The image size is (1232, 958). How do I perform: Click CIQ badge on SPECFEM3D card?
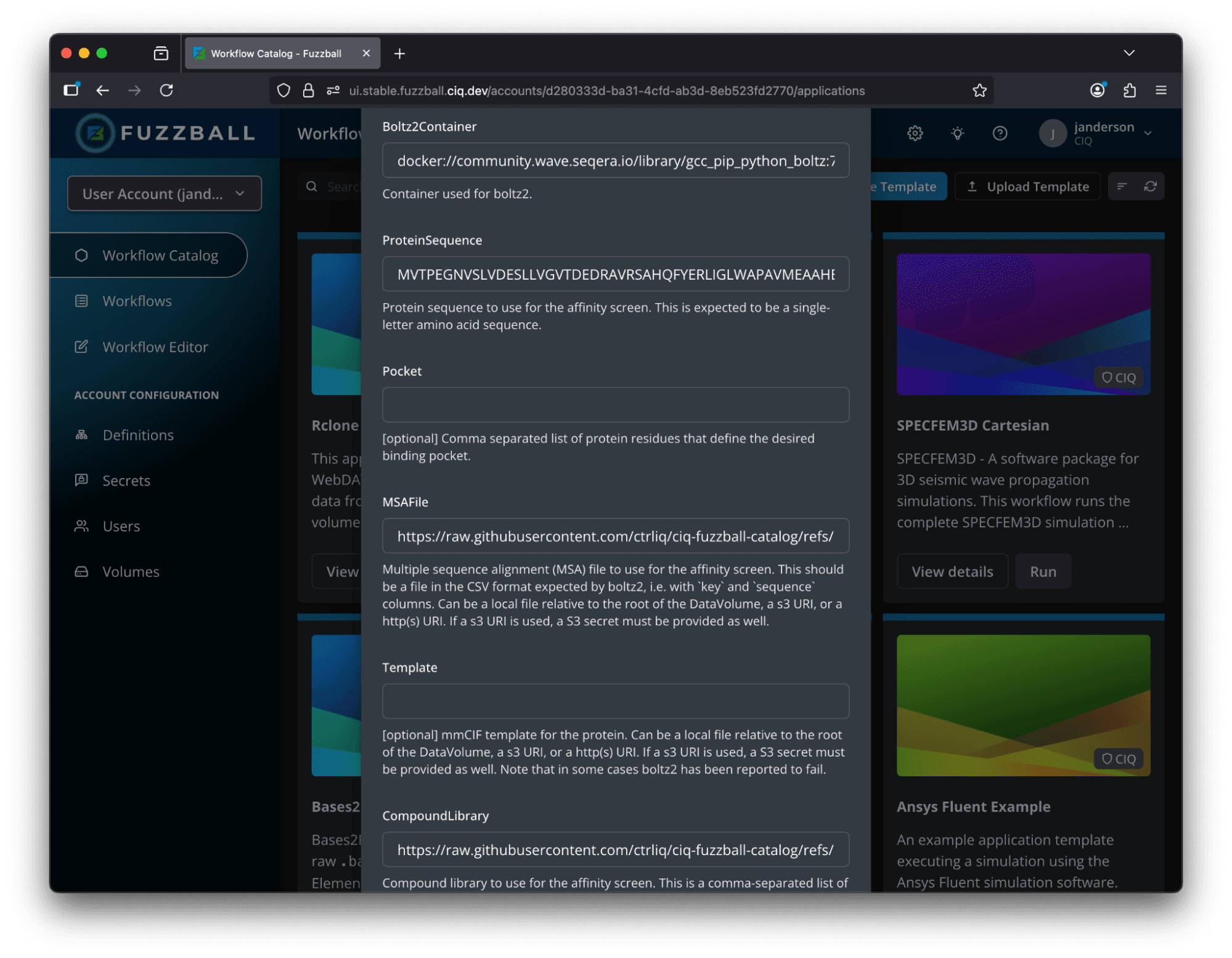pos(1118,378)
